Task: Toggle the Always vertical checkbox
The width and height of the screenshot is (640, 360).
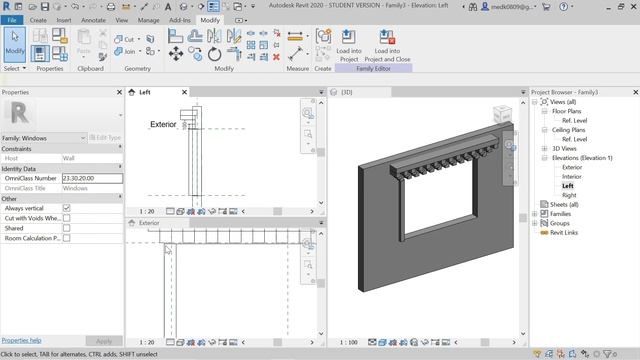Action: click(67, 208)
